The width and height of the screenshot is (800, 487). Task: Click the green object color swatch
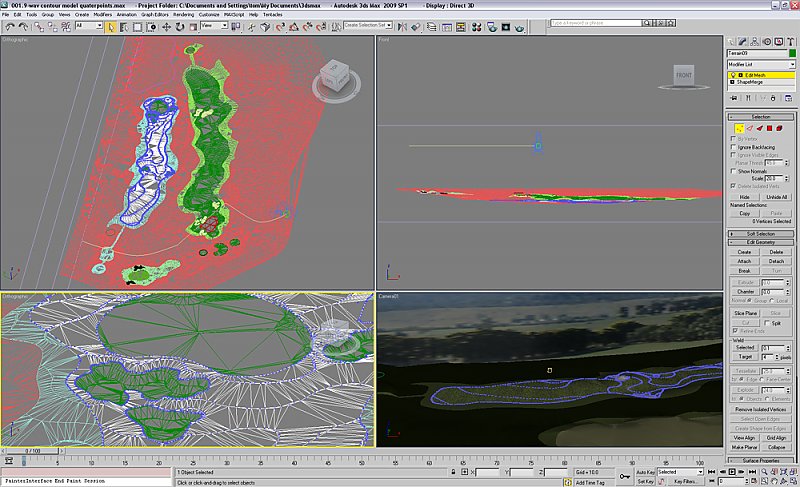tap(790, 53)
